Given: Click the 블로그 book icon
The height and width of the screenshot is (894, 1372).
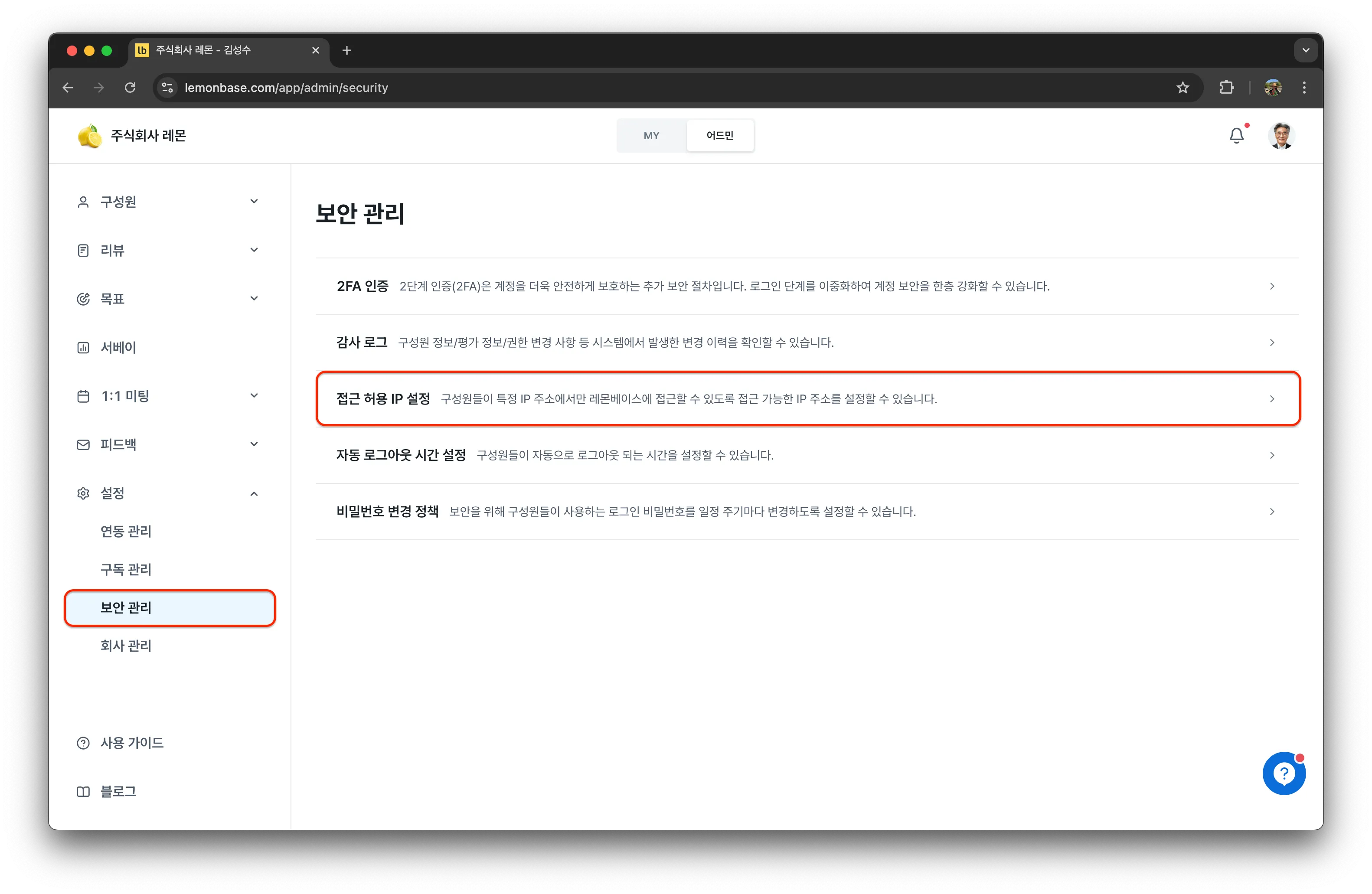Looking at the screenshot, I should (x=83, y=791).
